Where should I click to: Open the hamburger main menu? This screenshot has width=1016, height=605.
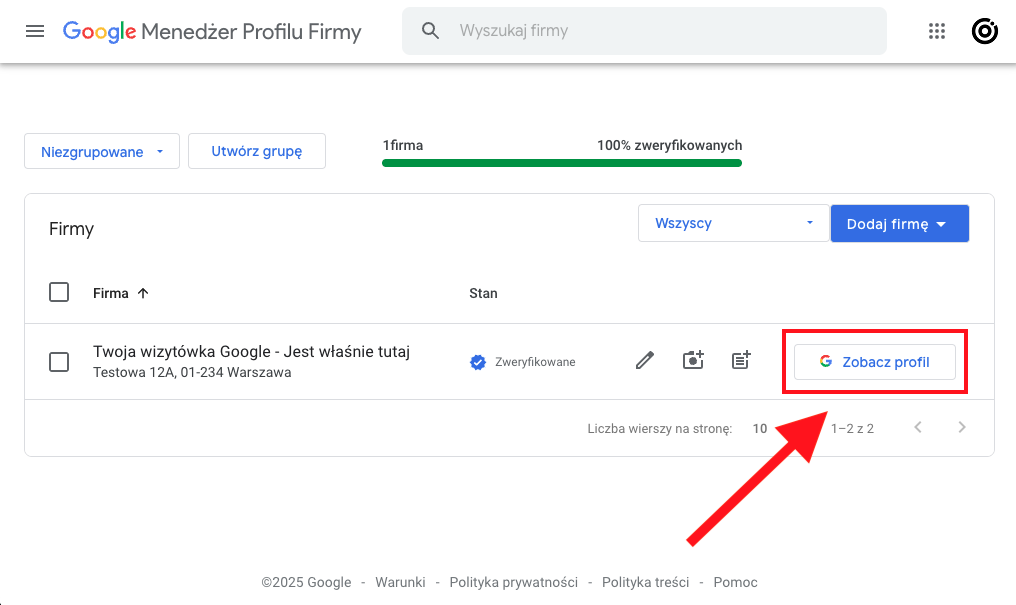click(35, 31)
